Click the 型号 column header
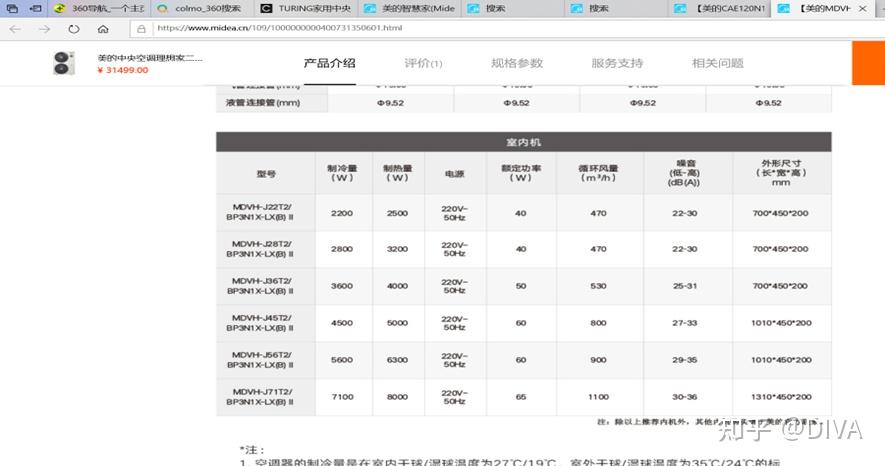 (266, 174)
